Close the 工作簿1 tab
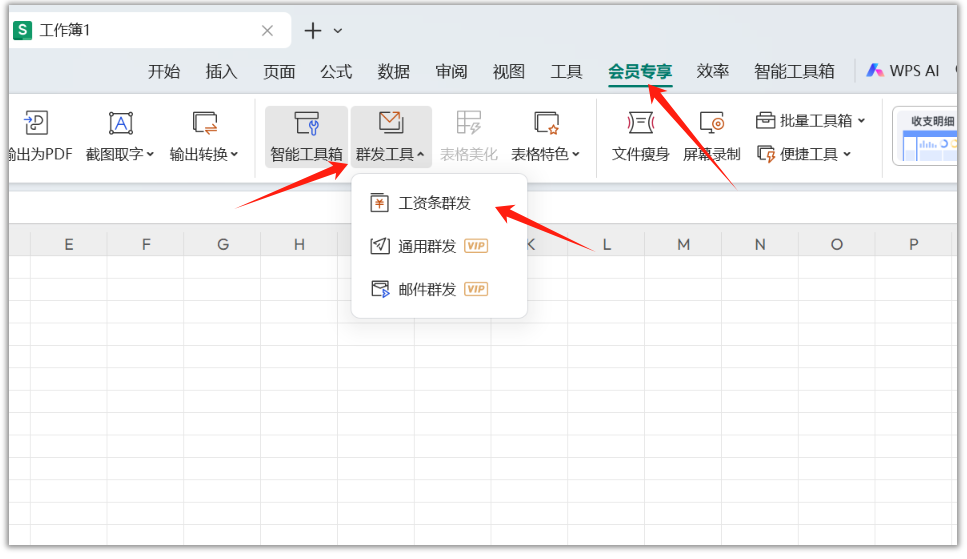Image resolution: width=967 pixels, height=559 pixels. (x=267, y=30)
